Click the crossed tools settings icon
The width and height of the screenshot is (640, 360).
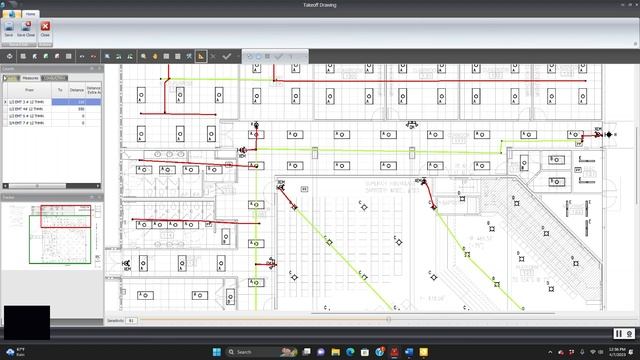[x=189, y=56]
